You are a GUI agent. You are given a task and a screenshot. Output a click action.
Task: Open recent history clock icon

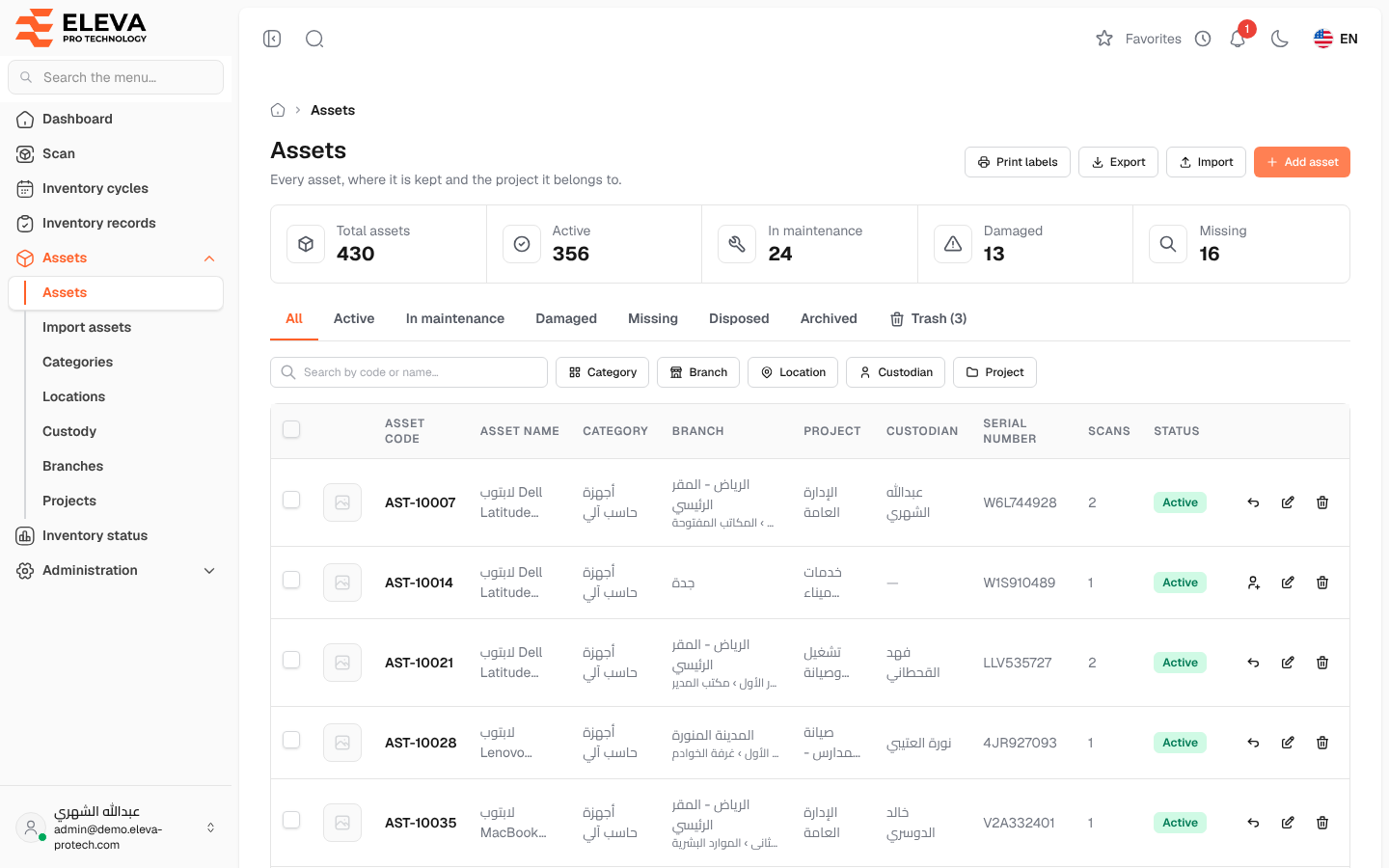(x=1203, y=39)
